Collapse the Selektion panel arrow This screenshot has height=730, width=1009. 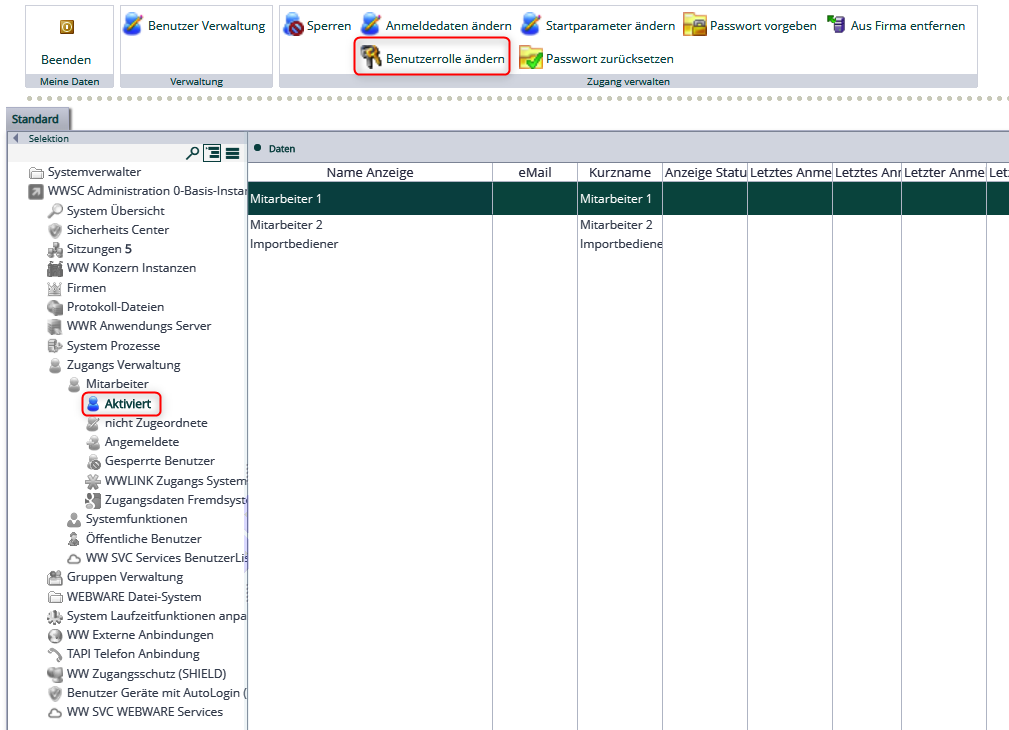(x=15, y=138)
